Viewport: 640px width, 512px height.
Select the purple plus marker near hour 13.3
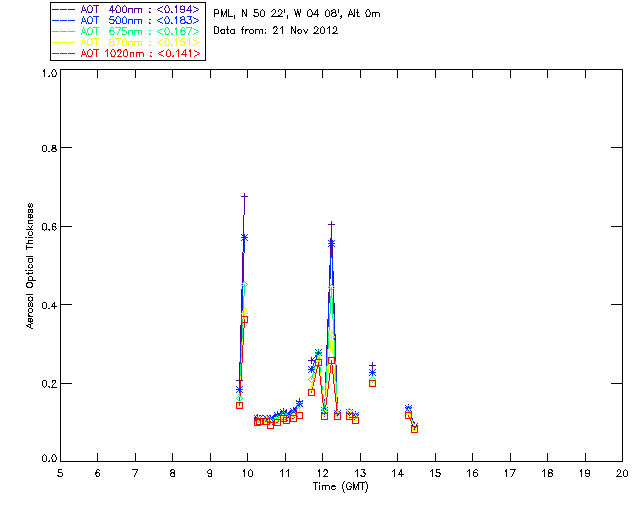[x=372, y=366]
